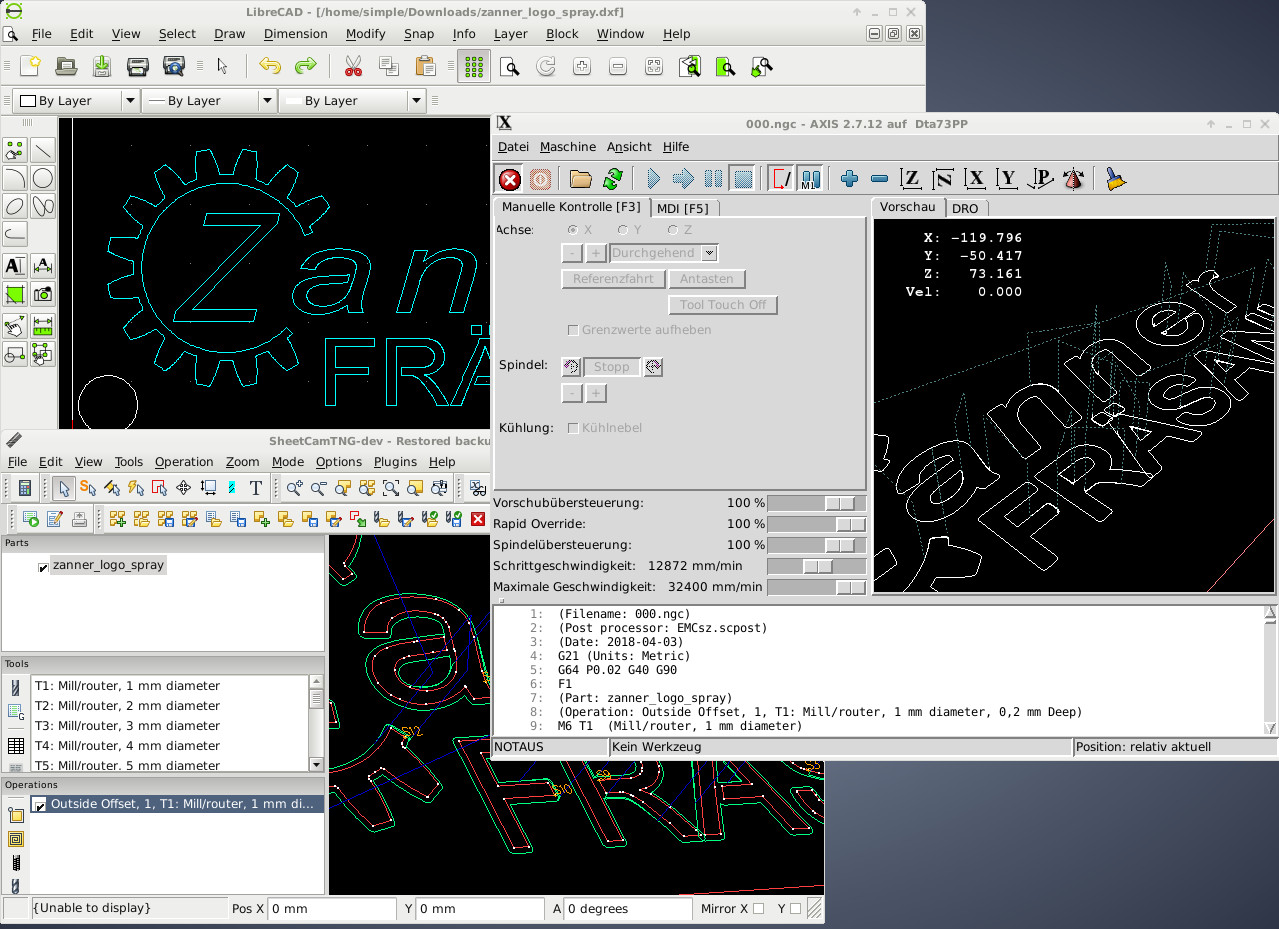The width and height of the screenshot is (1279, 929).
Task: Toggle the zanner_logo_spray part checkbox
Action: [x=43, y=567]
